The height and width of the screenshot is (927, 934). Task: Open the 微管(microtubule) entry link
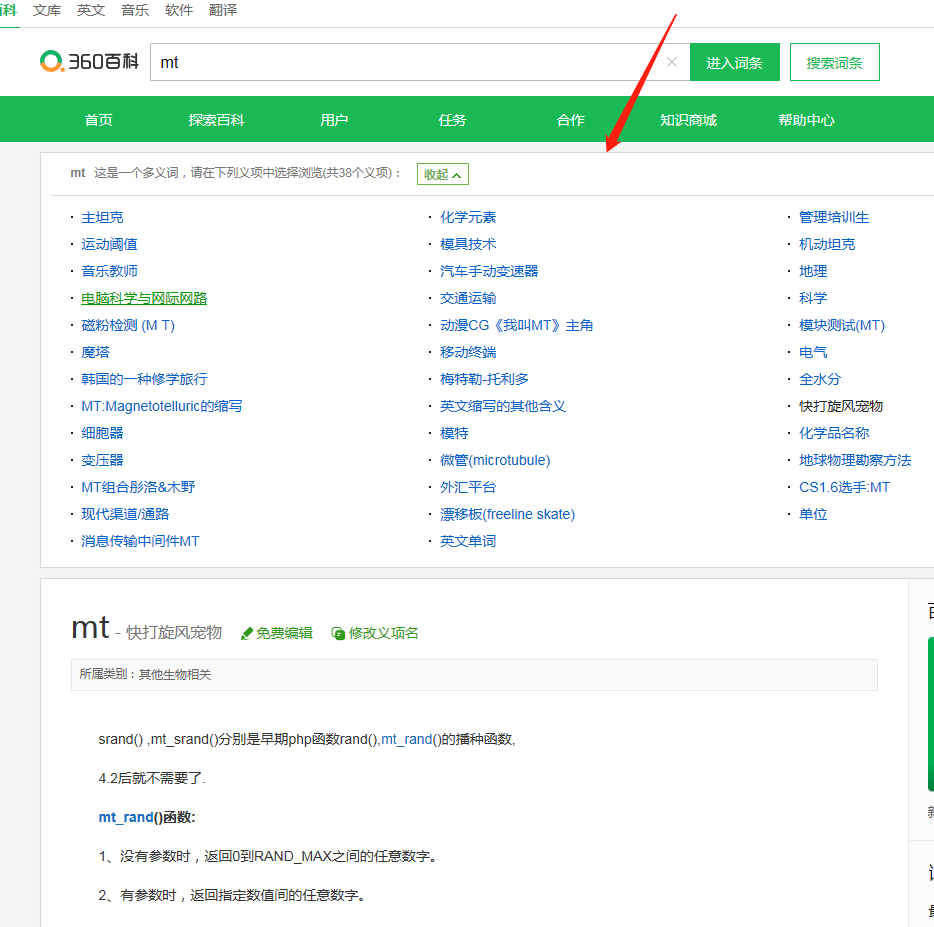pyautogui.click(x=495, y=460)
